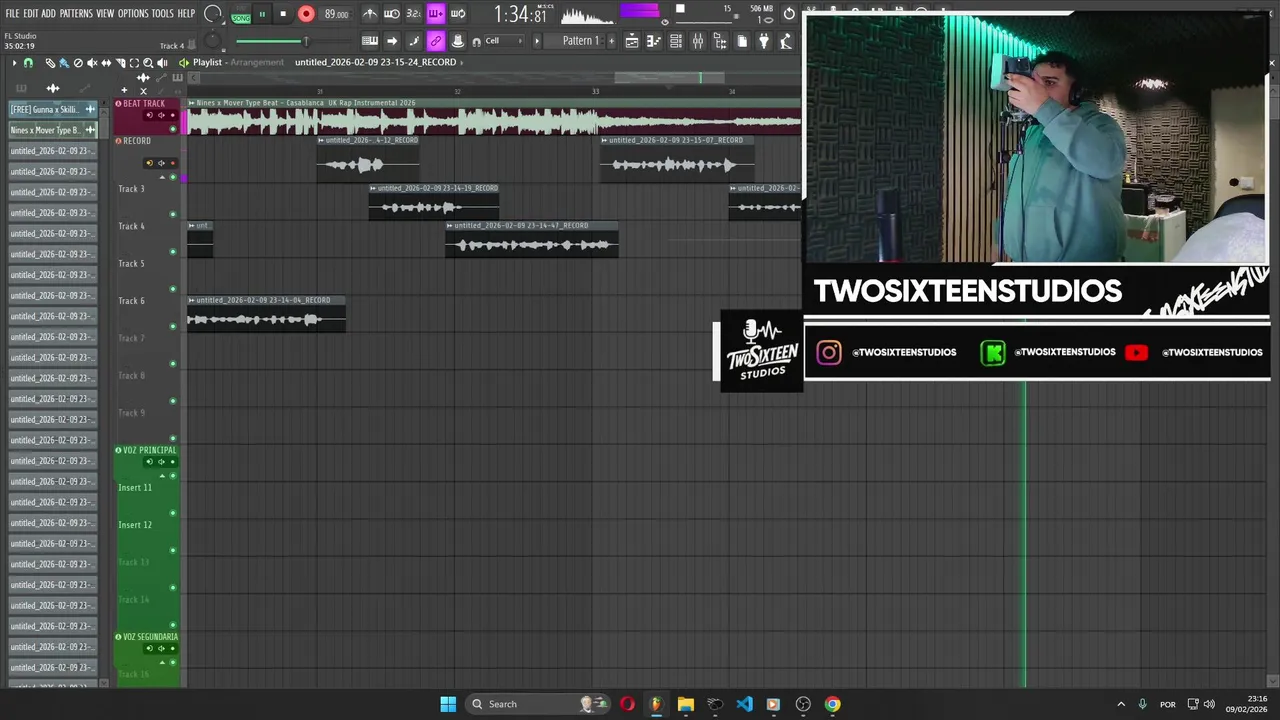Select the playlist Draw pencil tool

[x=50, y=63]
